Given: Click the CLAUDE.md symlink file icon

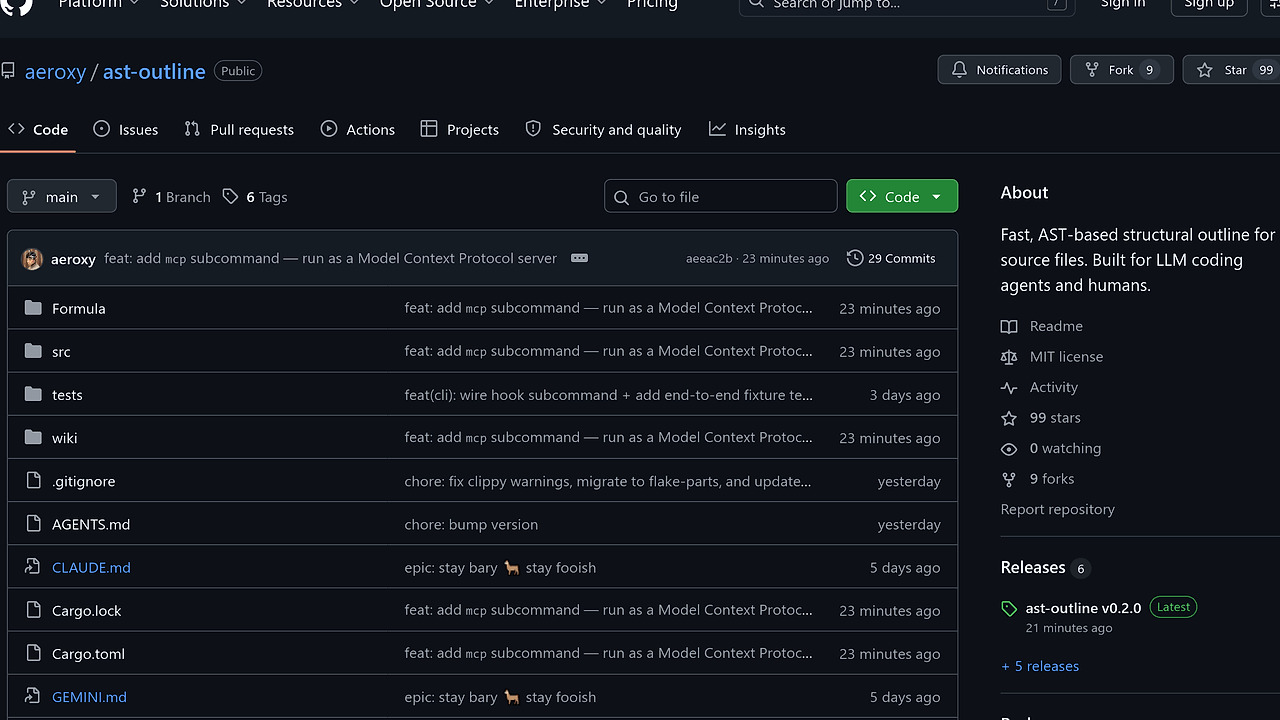Looking at the screenshot, I should tap(33, 566).
